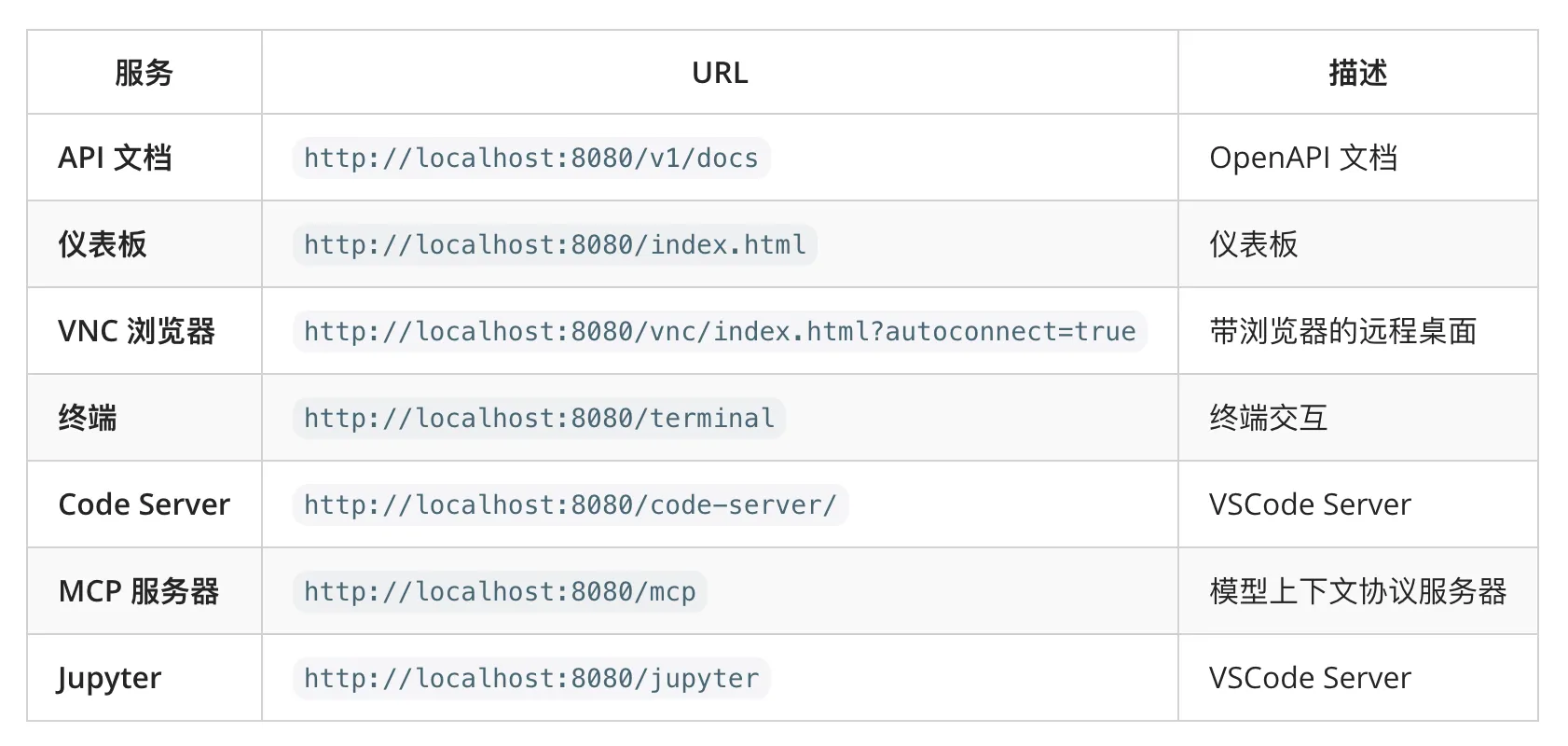Click the localhost:8080/code-server/ URL

tap(570, 504)
